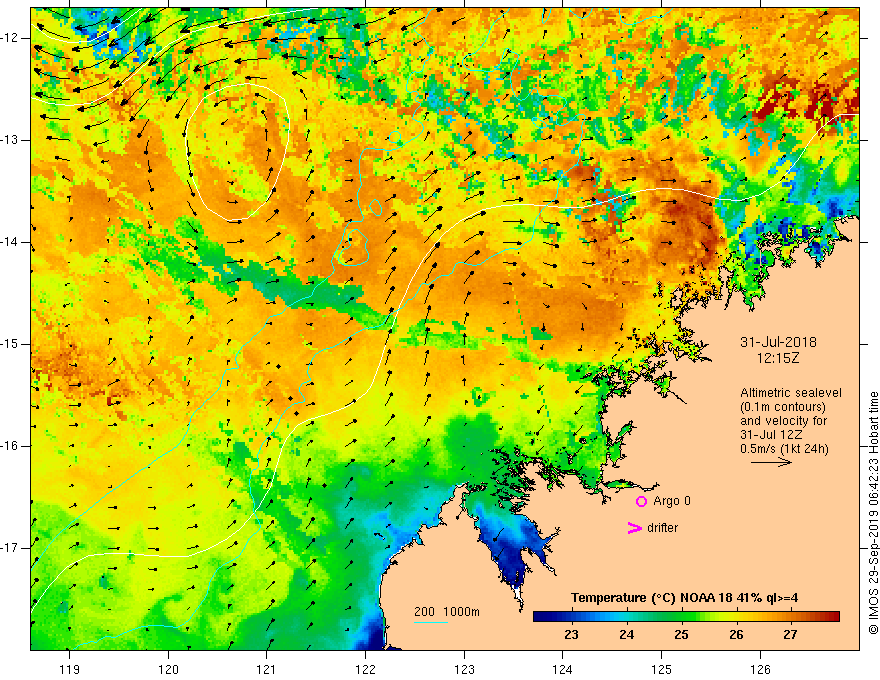
Task: Click latitude axis label -12
Action: (x=10, y=38)
